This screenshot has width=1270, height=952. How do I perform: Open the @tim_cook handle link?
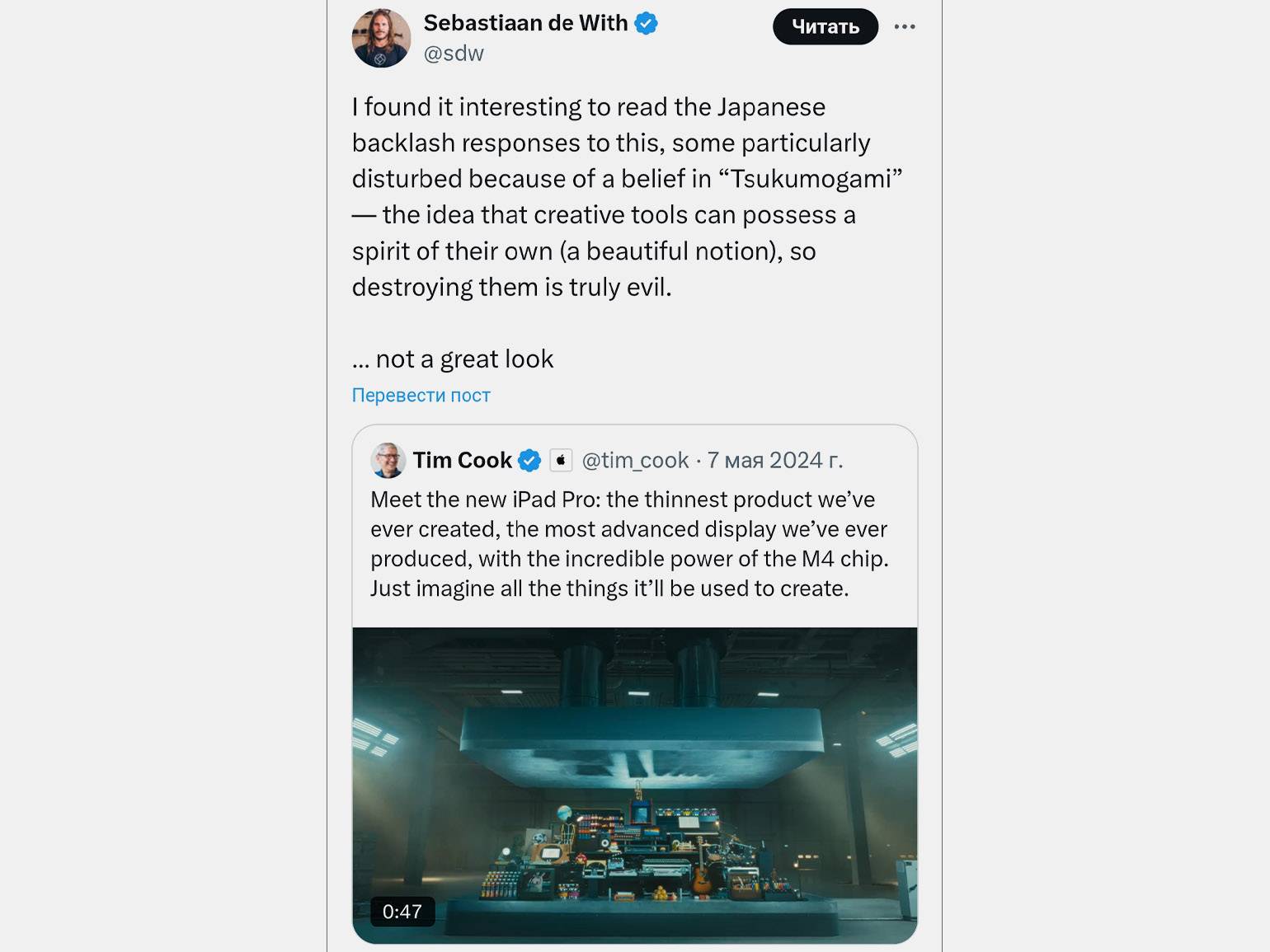click(x=635, y=461)
